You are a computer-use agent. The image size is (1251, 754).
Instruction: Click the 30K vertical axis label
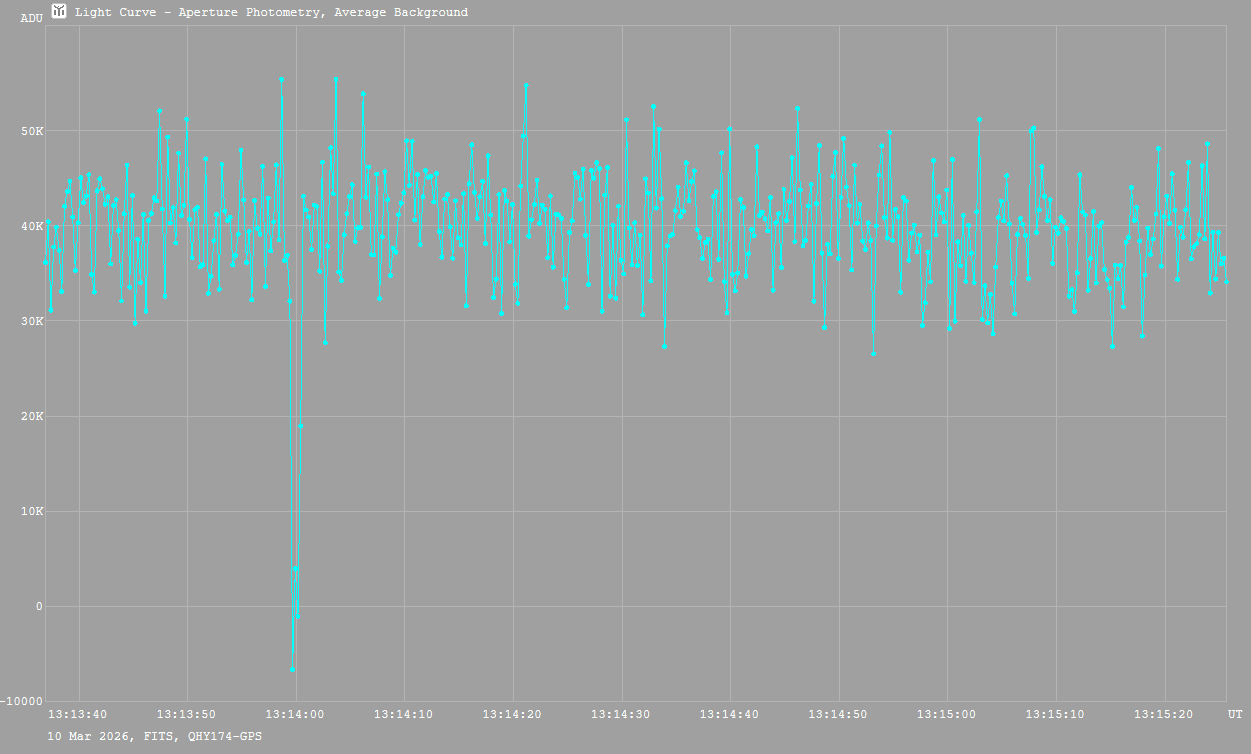pos(32,321)
